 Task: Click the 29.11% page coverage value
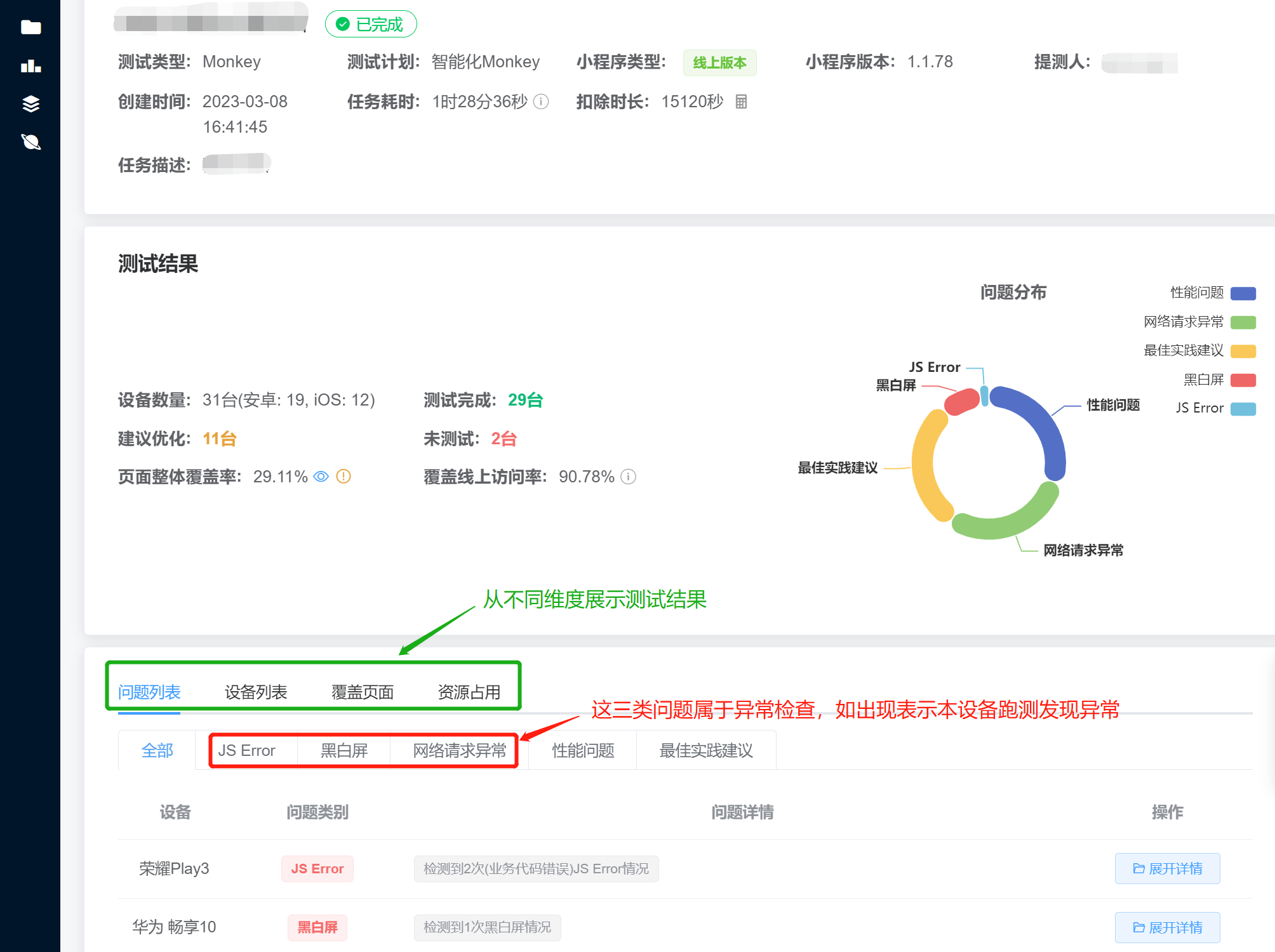280,477
